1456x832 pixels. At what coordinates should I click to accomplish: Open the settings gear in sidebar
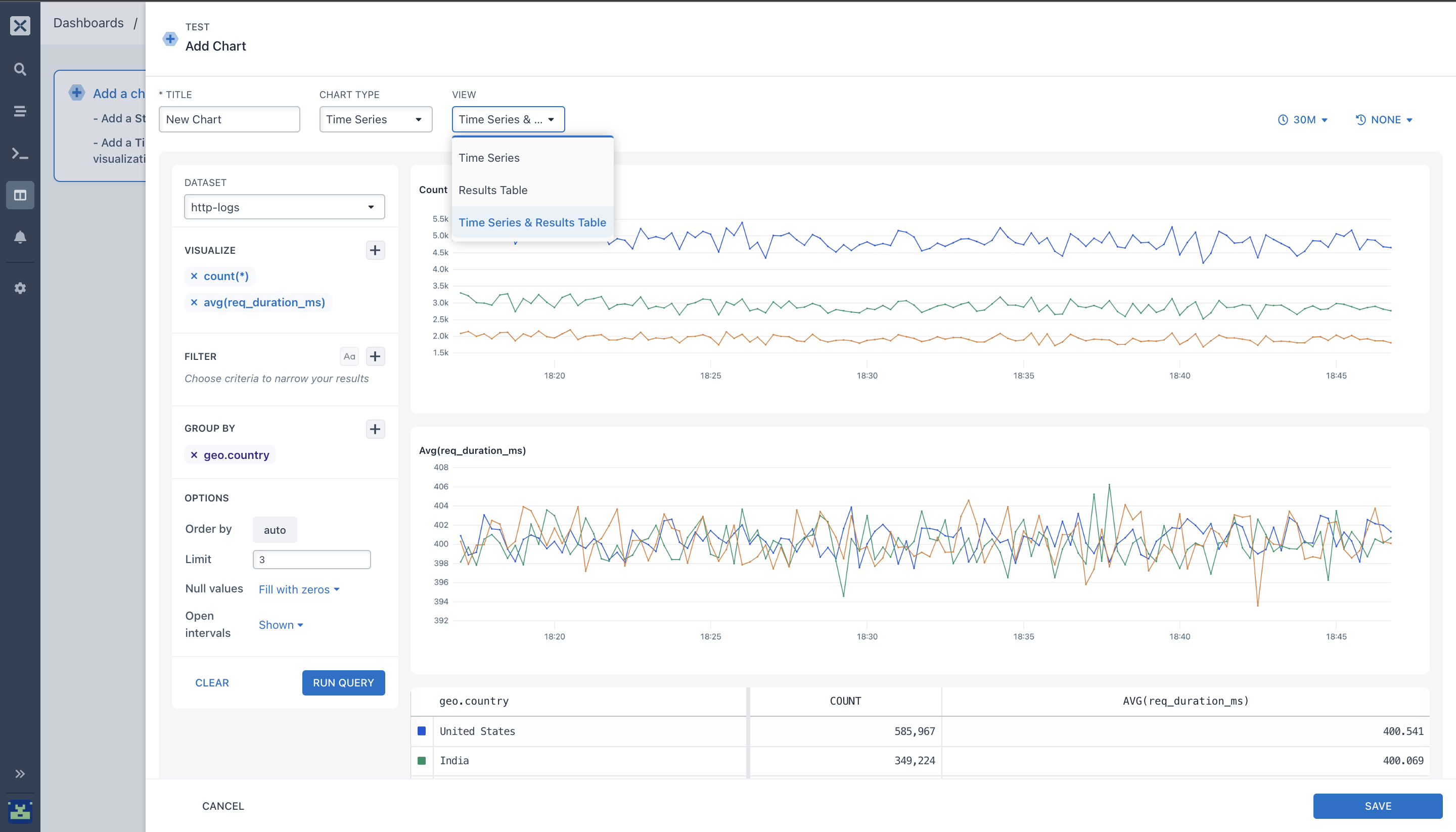point(20,288)
